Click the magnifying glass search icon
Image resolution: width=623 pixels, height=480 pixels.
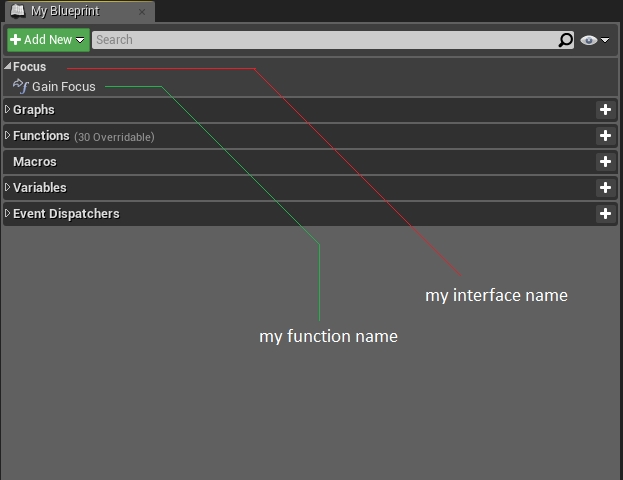pyautogui.click(x=565, y=40)
